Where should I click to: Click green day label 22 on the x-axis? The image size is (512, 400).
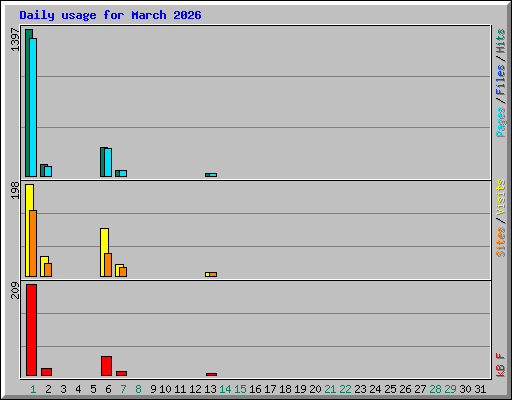pos(345,389)
